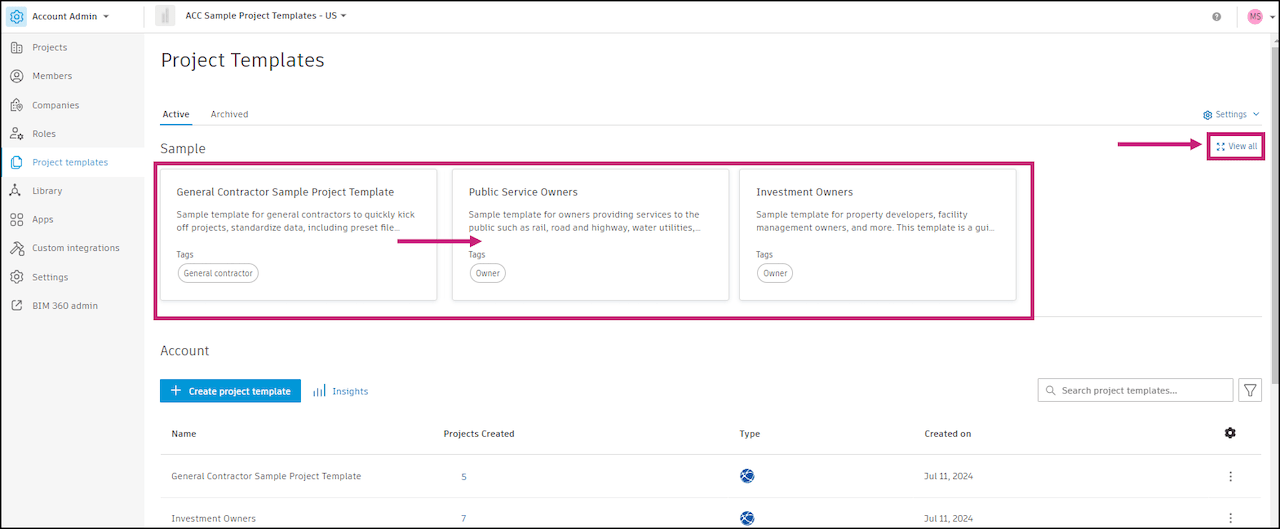Screen dimensions: 1280x529
Task: Click the globe type icon in General Contractor row
Action: pyautogui.click(x=747, y=476)
